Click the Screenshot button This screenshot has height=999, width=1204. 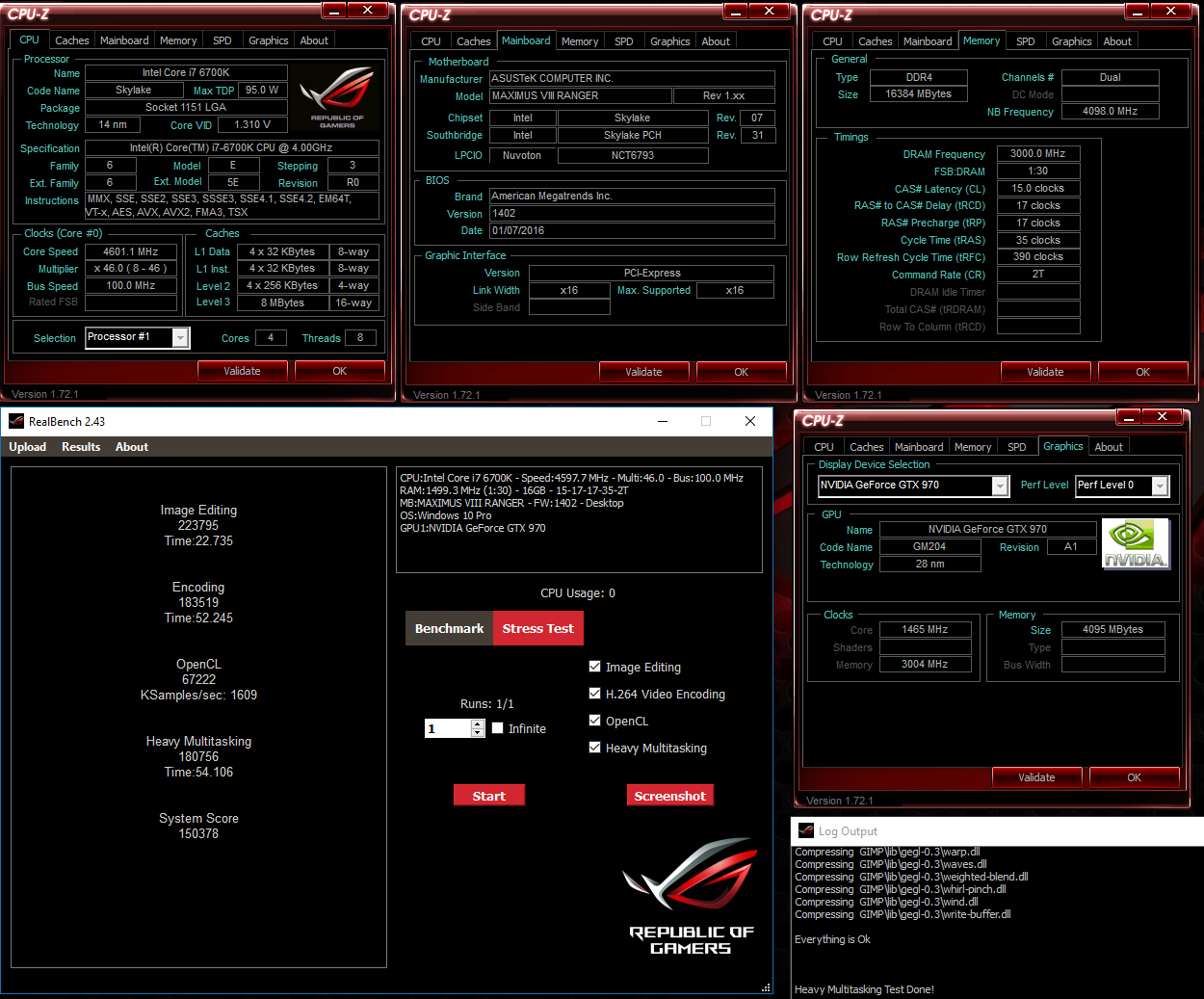click(x=670, y=796)
